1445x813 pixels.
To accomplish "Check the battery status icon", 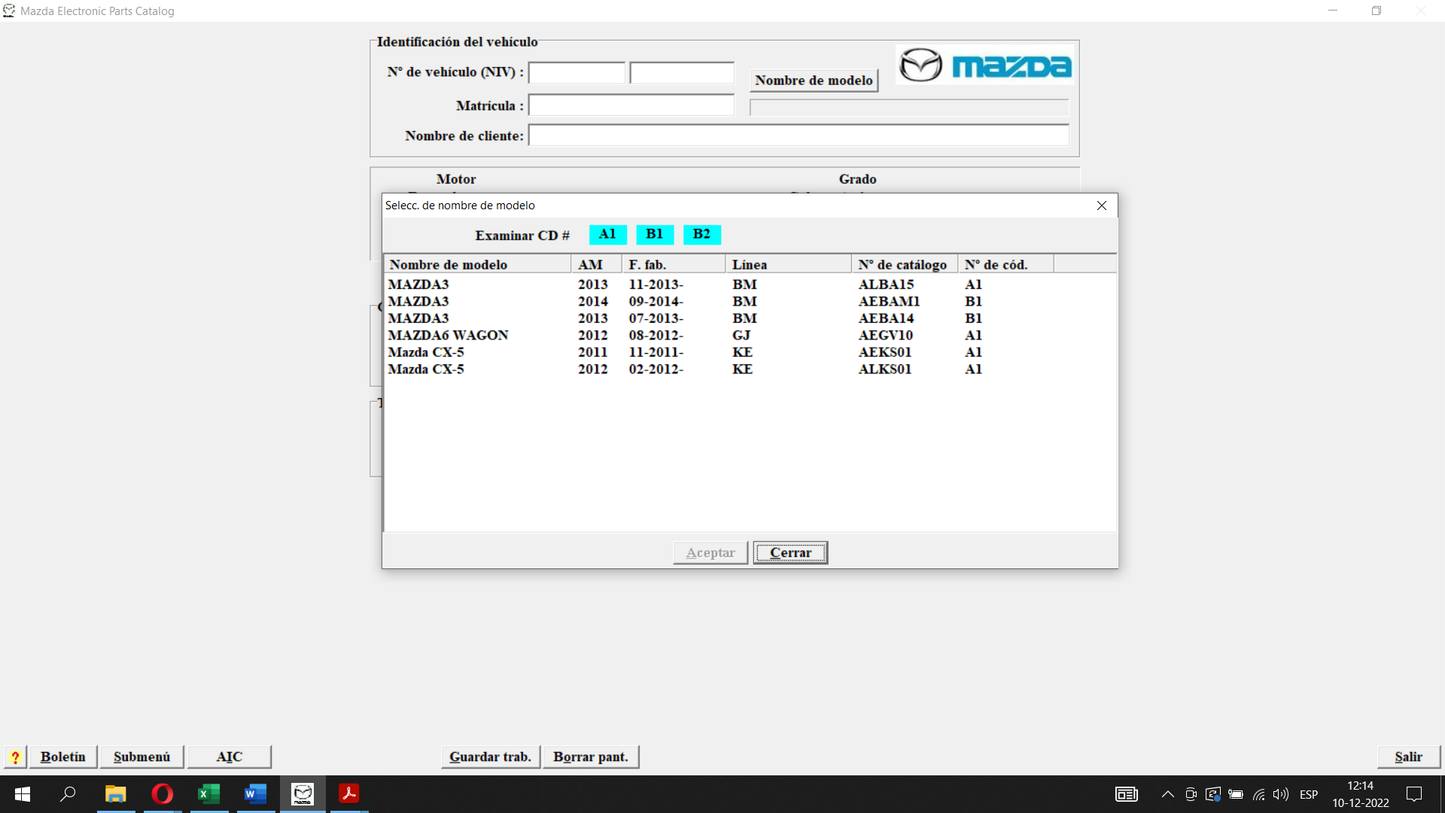I will [1236, 794].
